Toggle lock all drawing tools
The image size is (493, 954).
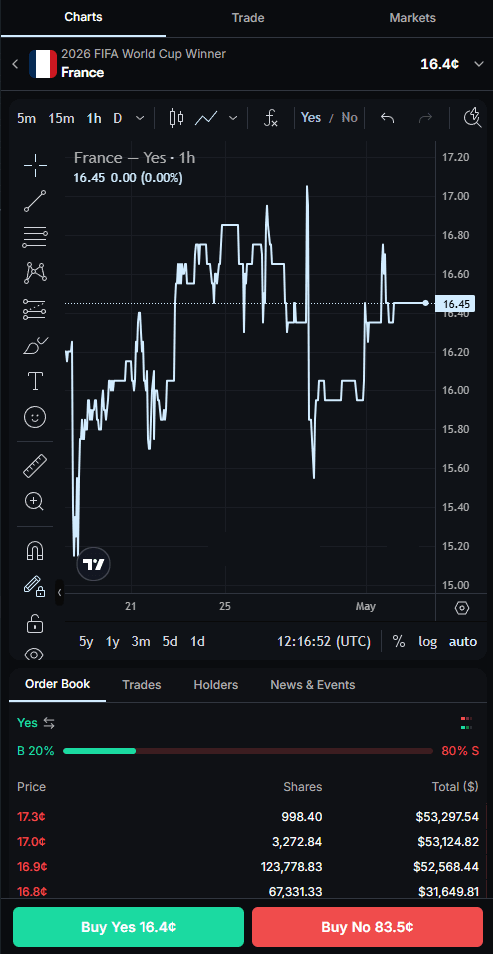pyautogui.click(x=35, y=623)
